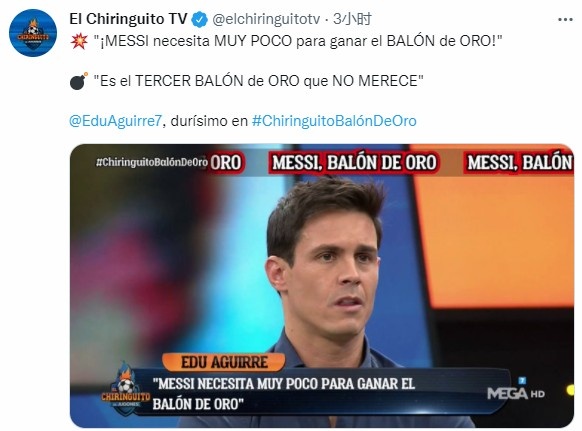582x431 pixels.
Task: Click the tweet line about TERCER BALÓN de ORO
Action: coord(258,81)
